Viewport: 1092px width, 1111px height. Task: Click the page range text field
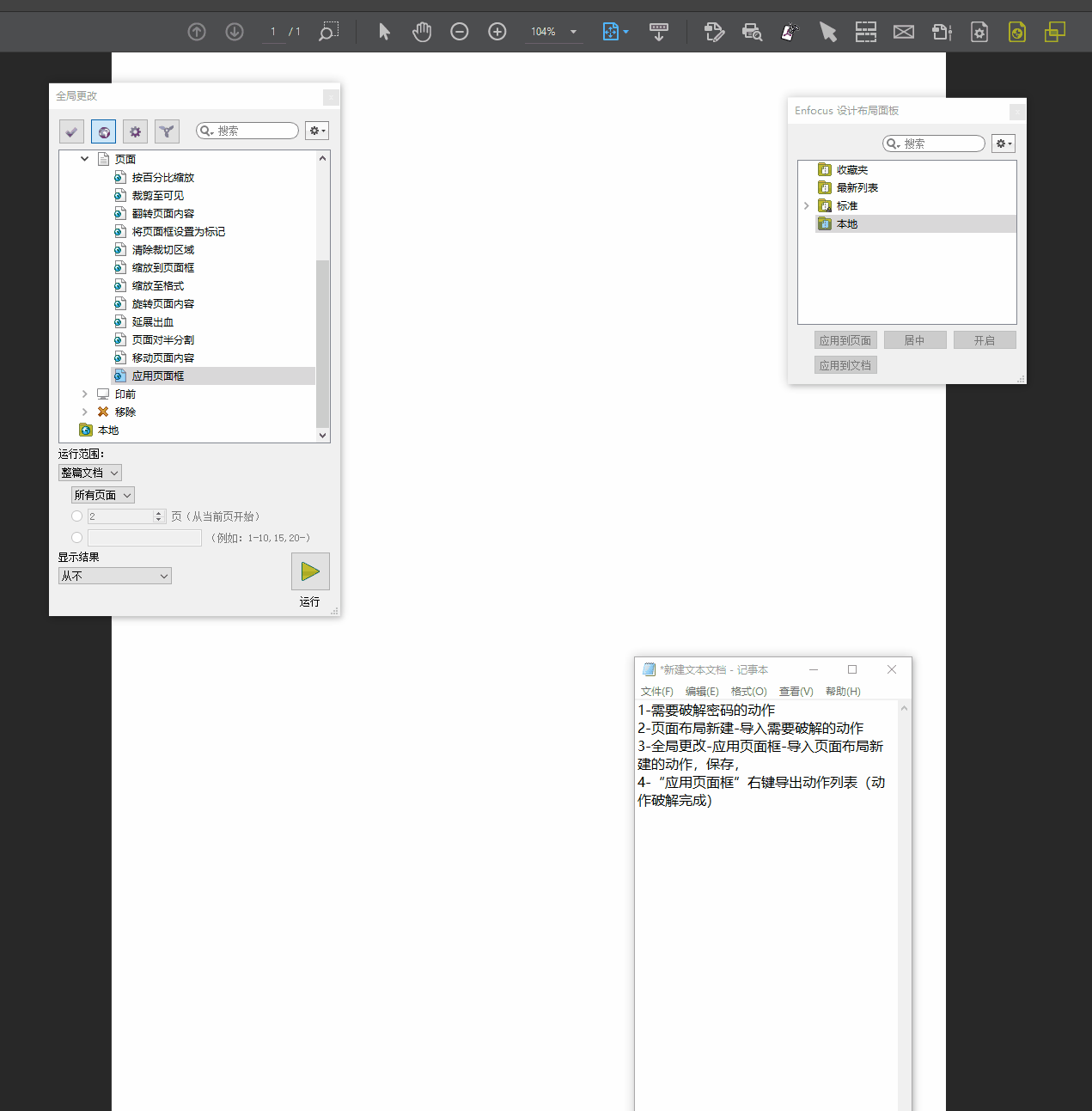click(x=144, y=538)
